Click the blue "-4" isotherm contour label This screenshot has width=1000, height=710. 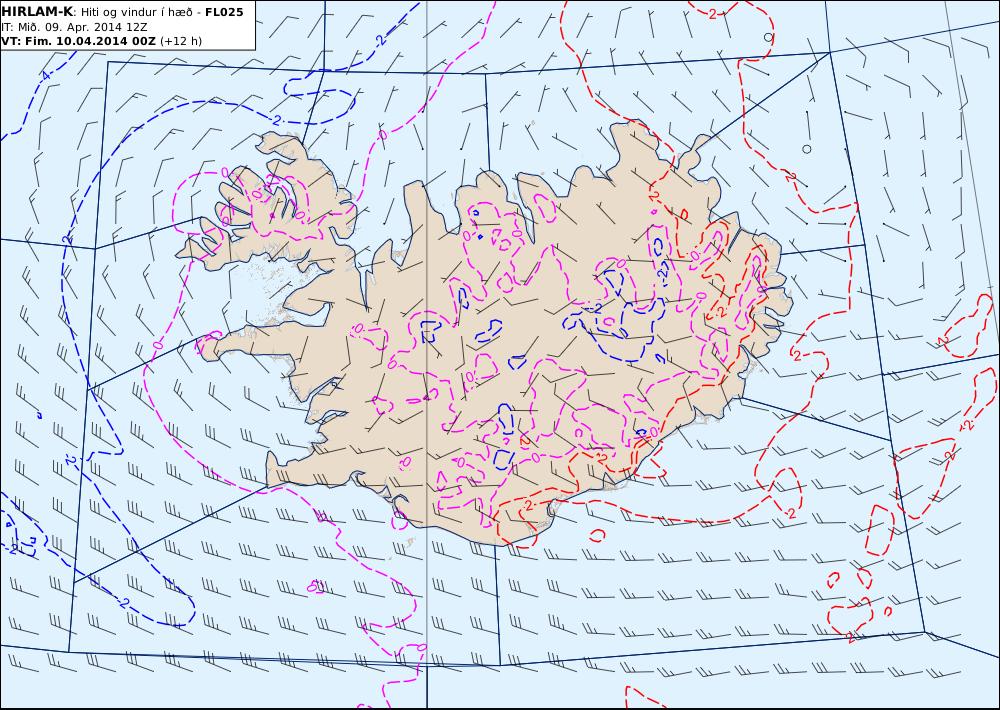44,77
